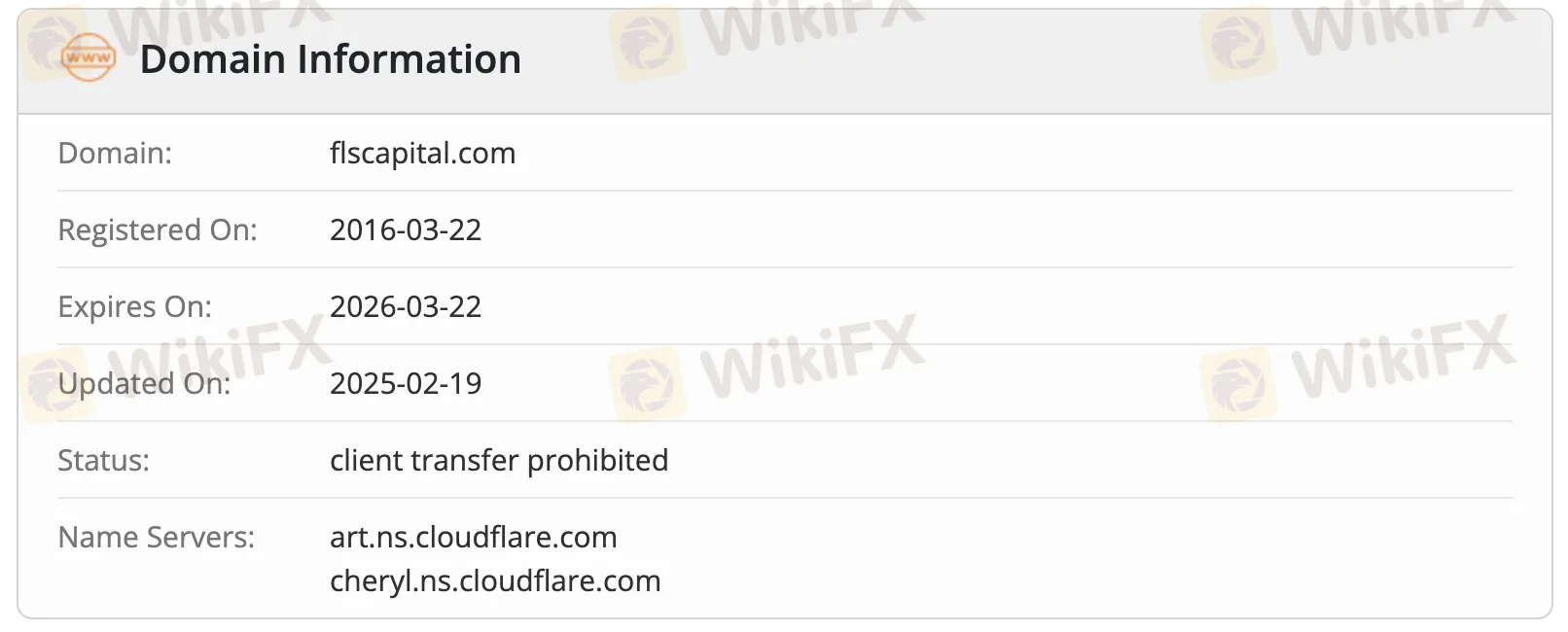
Task: Click the Updated On label
Action: coord(144,383)
